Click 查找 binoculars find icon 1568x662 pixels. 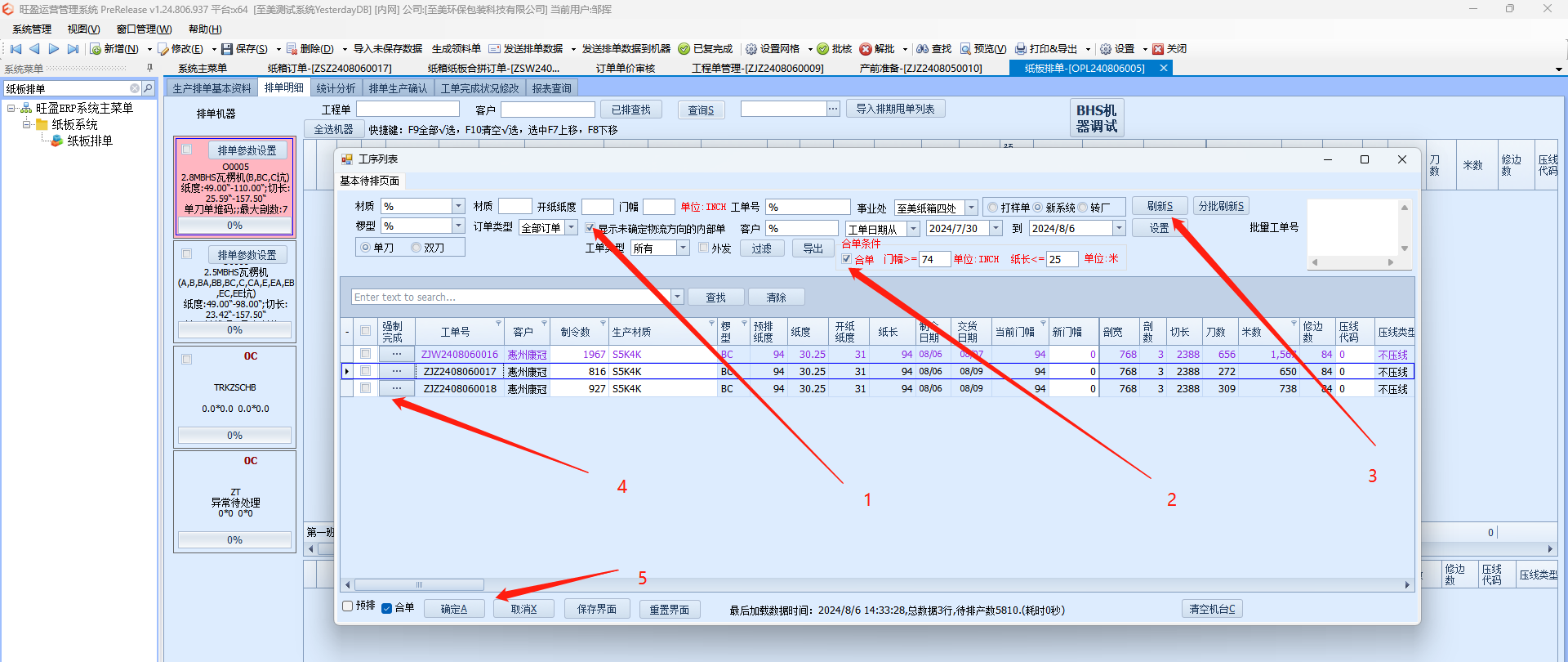pos(923,49)
